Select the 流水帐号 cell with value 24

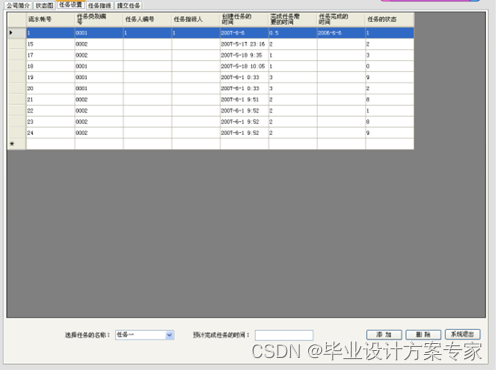[x=50, y=133]
